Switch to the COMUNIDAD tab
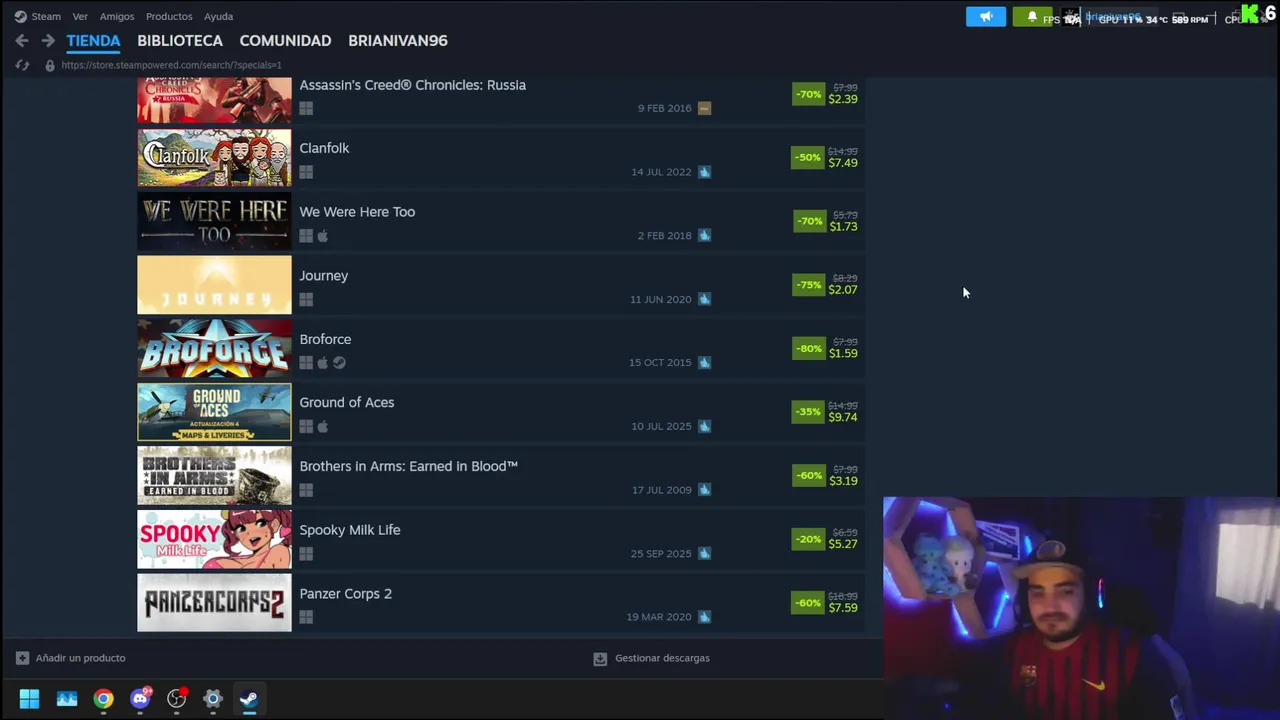This screenshot has height=720, width=1280. 285,41
